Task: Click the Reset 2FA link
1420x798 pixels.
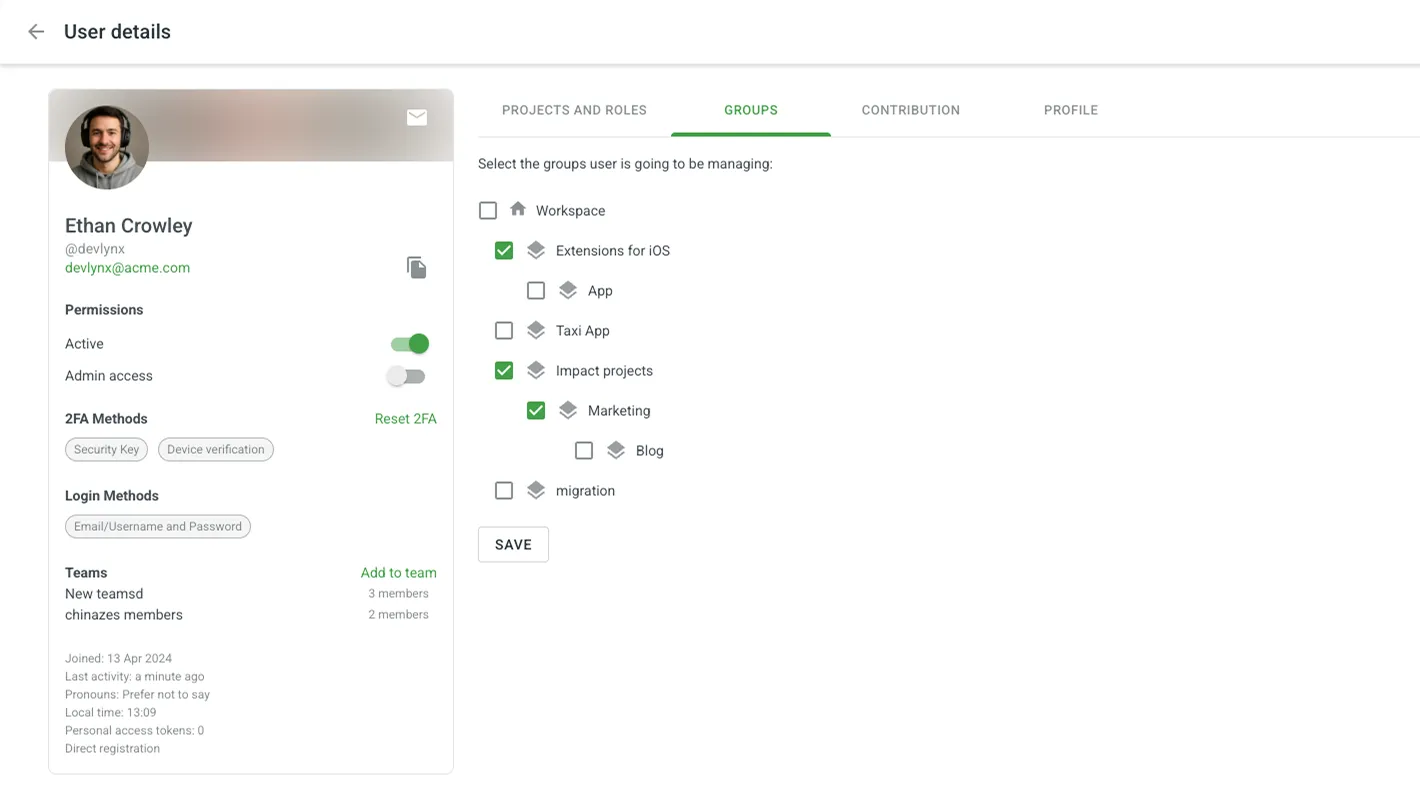Action: pyautogui.click(x=405, y=419)
